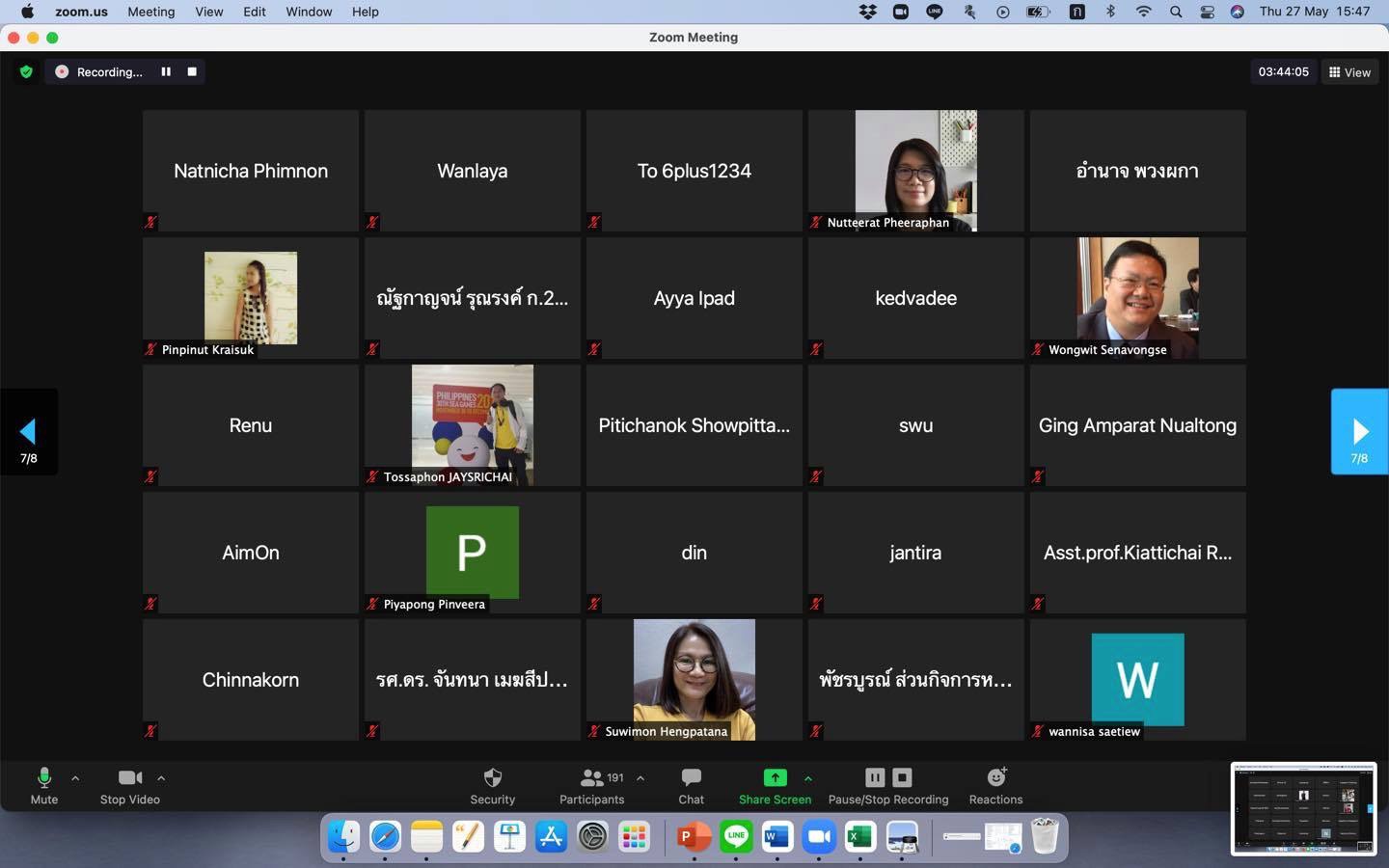Open the Meeting menu in menu bar
Viewport: 1389px width, 868px height.
tap(150, 12)
